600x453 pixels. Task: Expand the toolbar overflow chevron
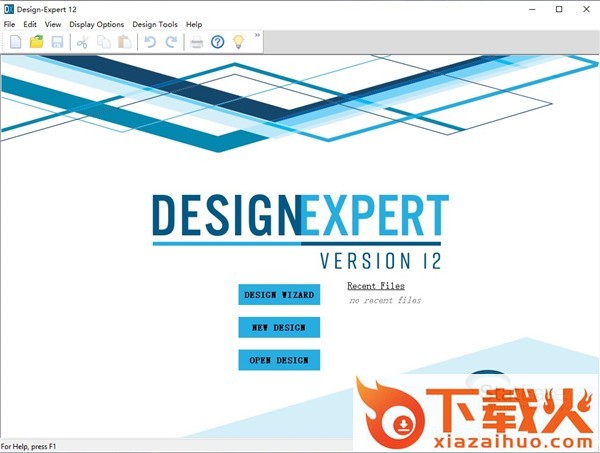(x=257, y=35)
